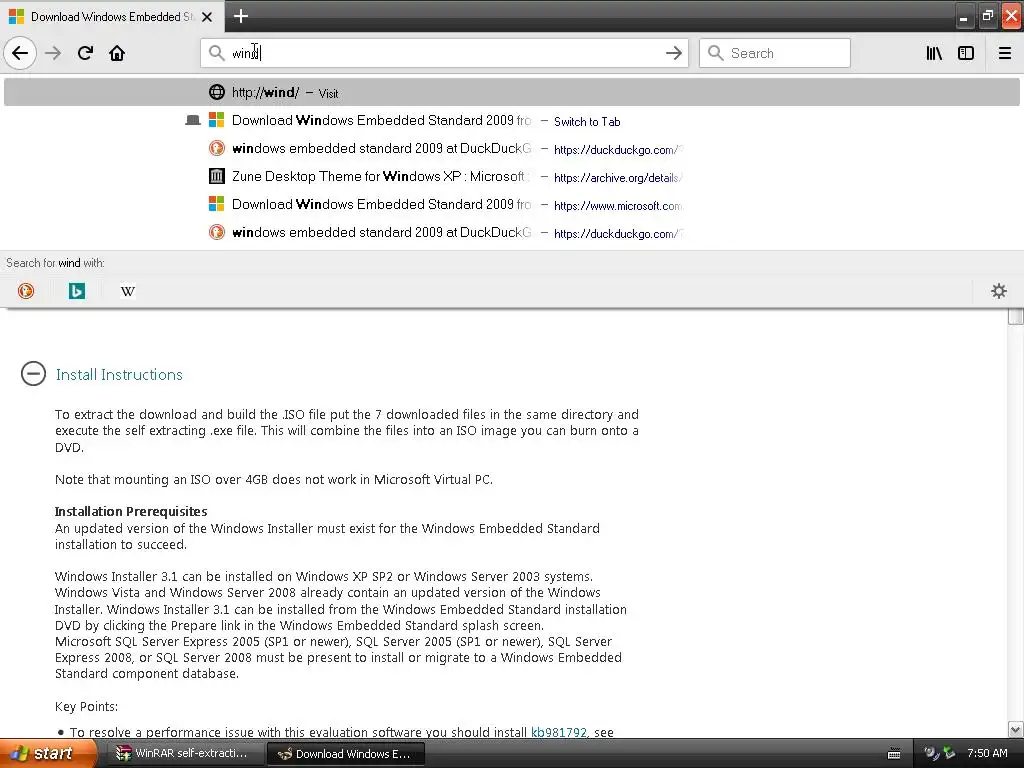Image resolution: width=1024 pixels, height=768 pixels.
Task: Select the Download Windows Embedded browser tab
Action: 111,17
